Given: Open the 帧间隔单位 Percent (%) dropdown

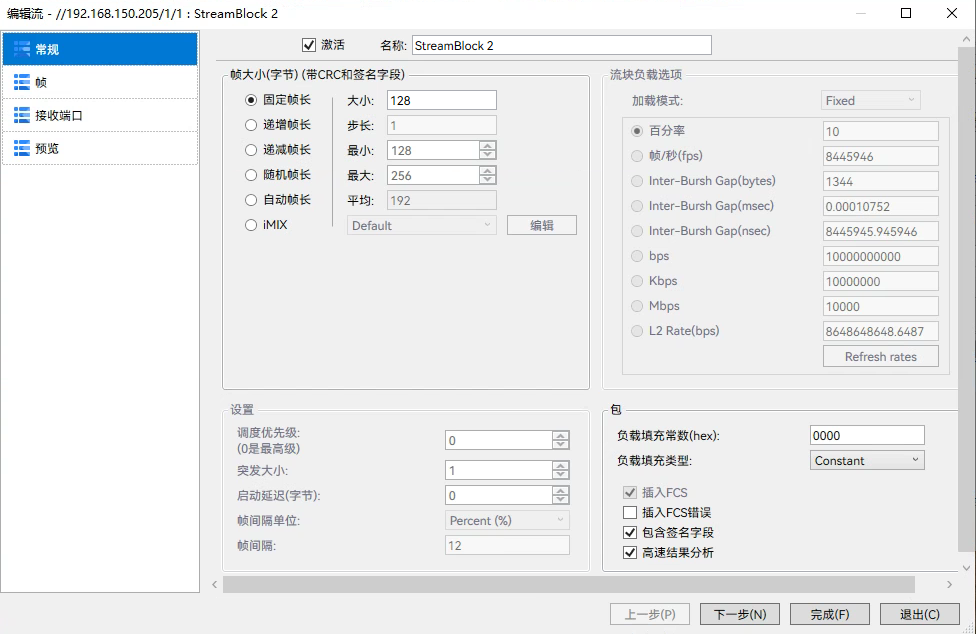Looking at the screenshot, I should tap(507, 520).
